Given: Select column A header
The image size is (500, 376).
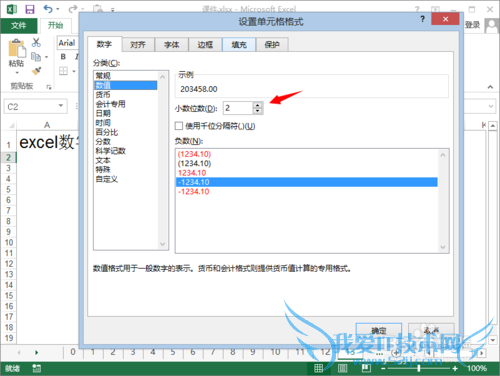Looking at the screenshot, I should pyautogui.click(x=47, y=125).
